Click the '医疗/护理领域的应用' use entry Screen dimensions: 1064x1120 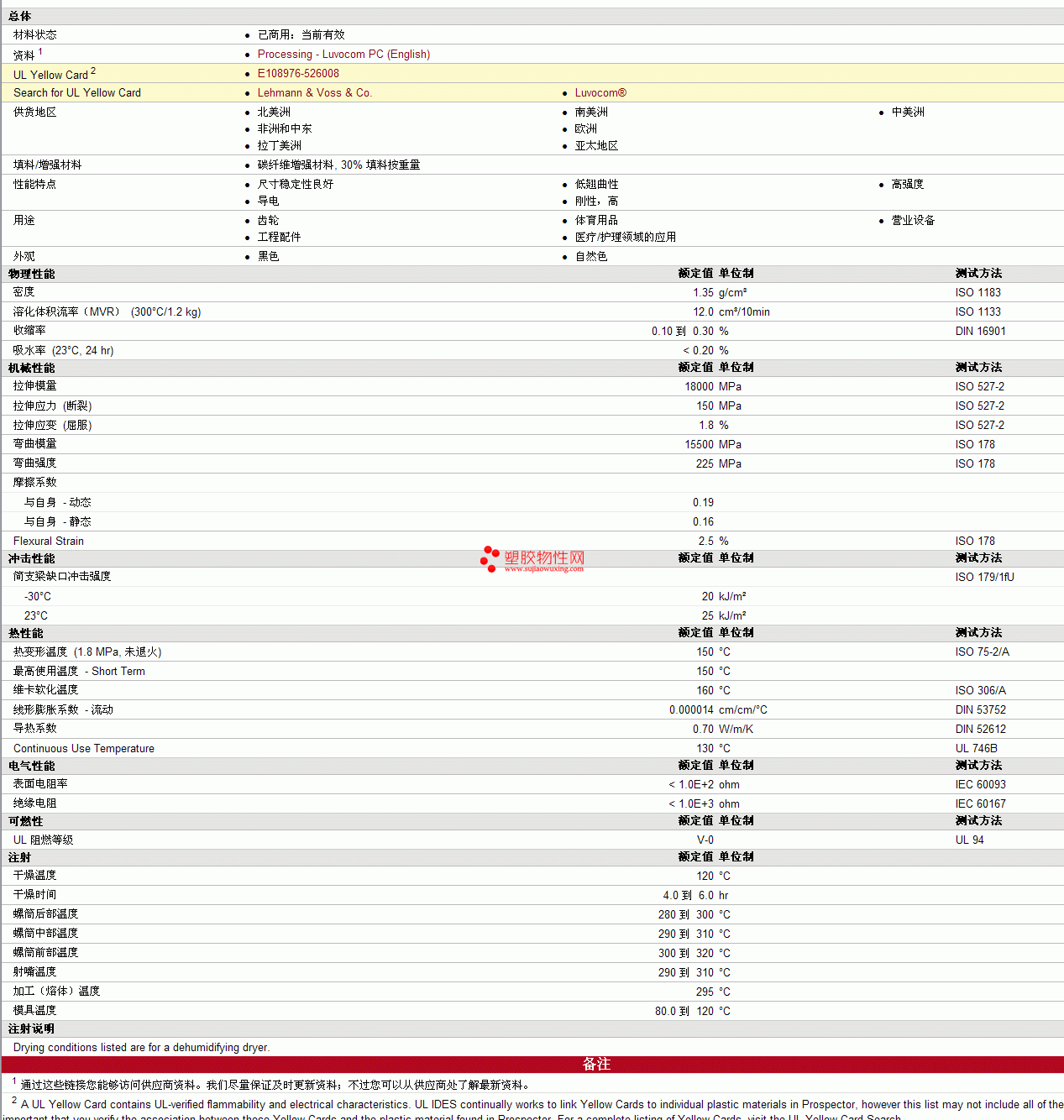(x=626, y=237)
